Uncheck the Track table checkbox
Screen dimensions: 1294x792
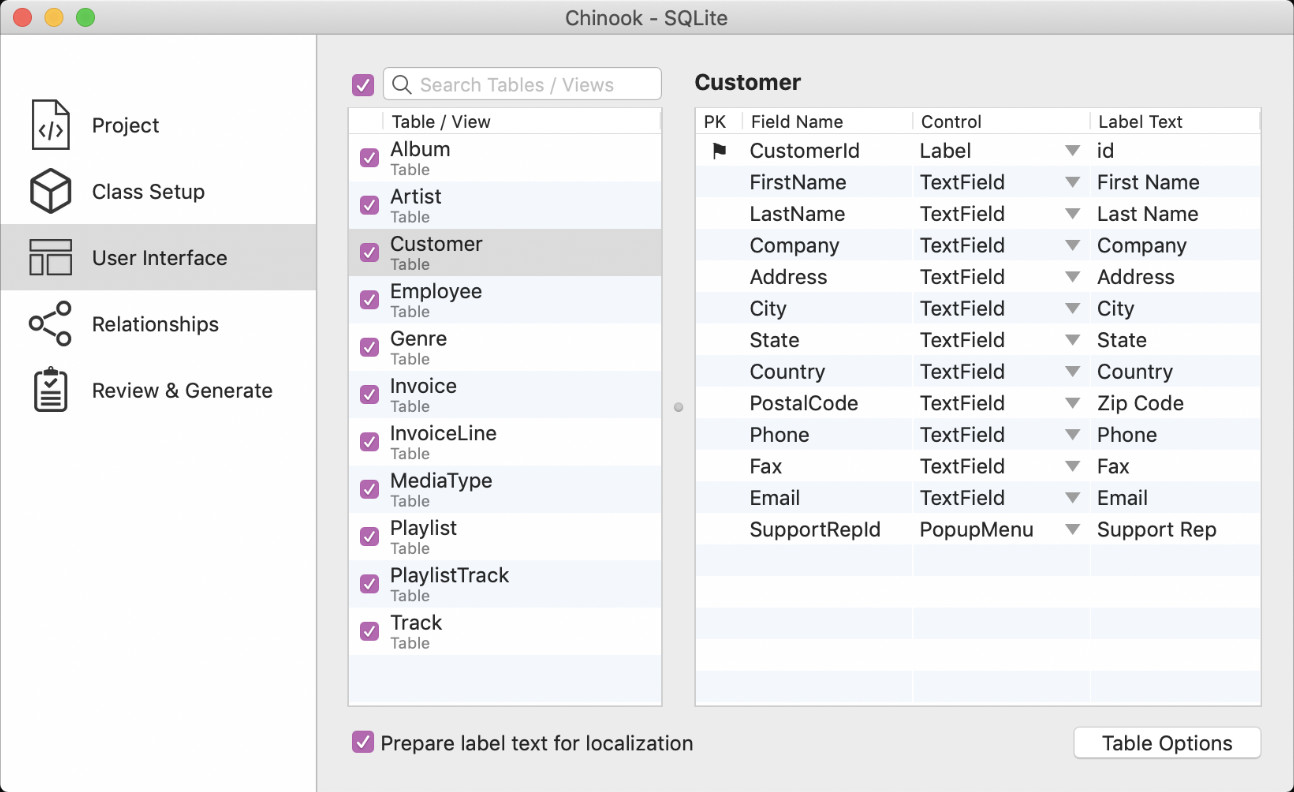click(370, 631)
